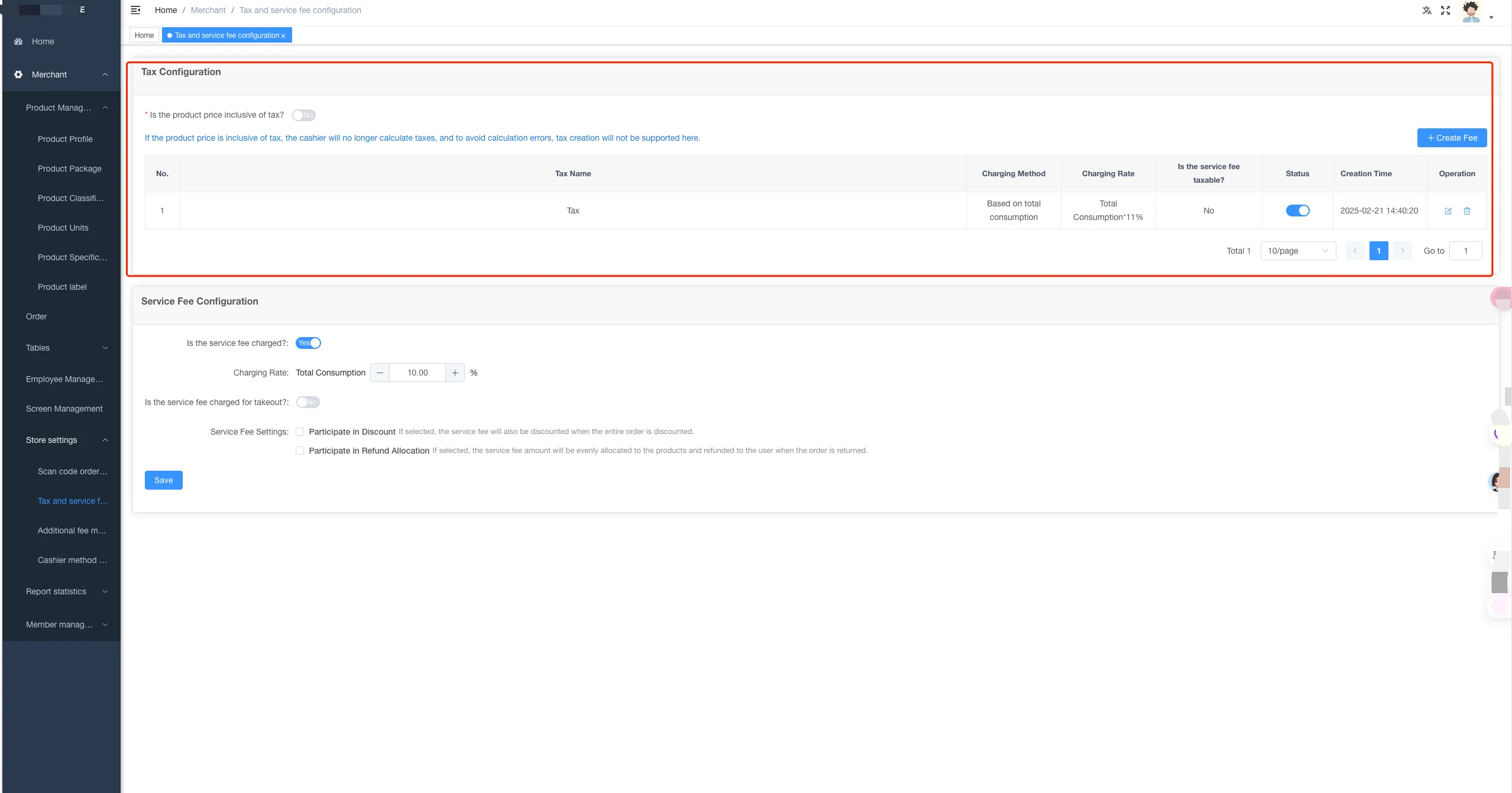Click the Home dashboard icon in sidebar
The width and height of the screenshot is (1512, 793).
click(18, 41)
